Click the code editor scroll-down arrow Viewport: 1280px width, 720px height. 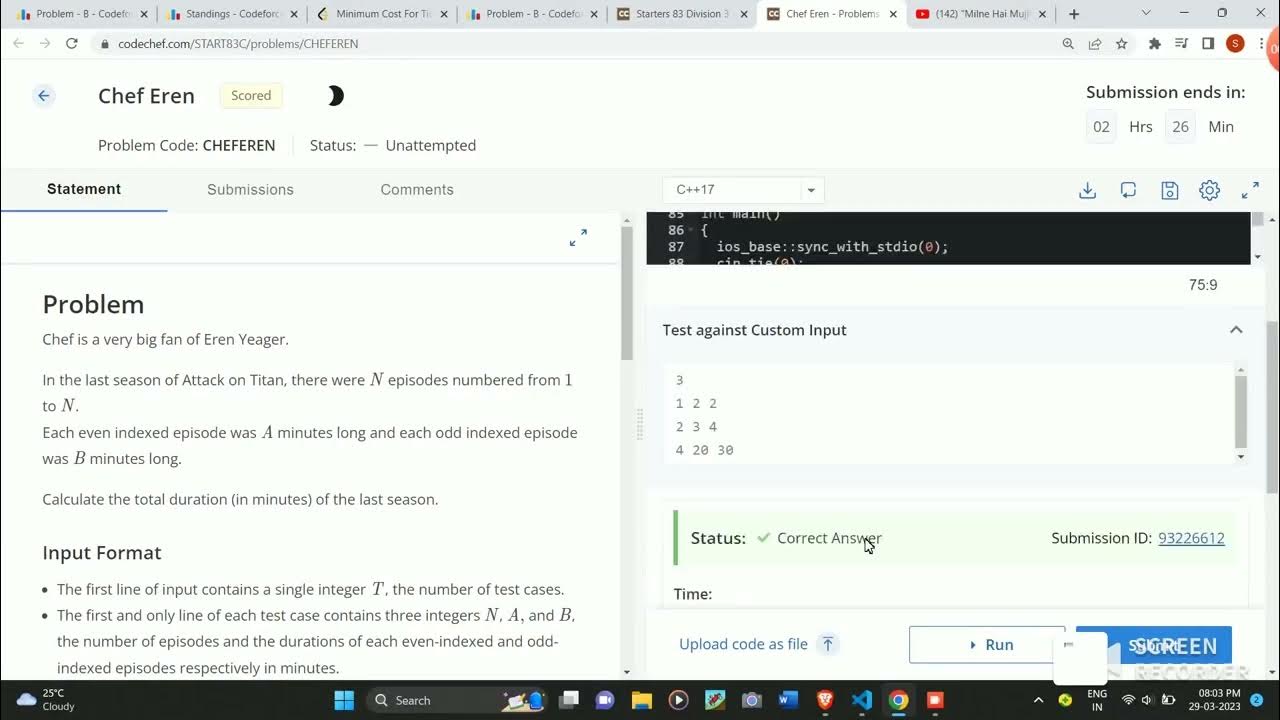1258,257
